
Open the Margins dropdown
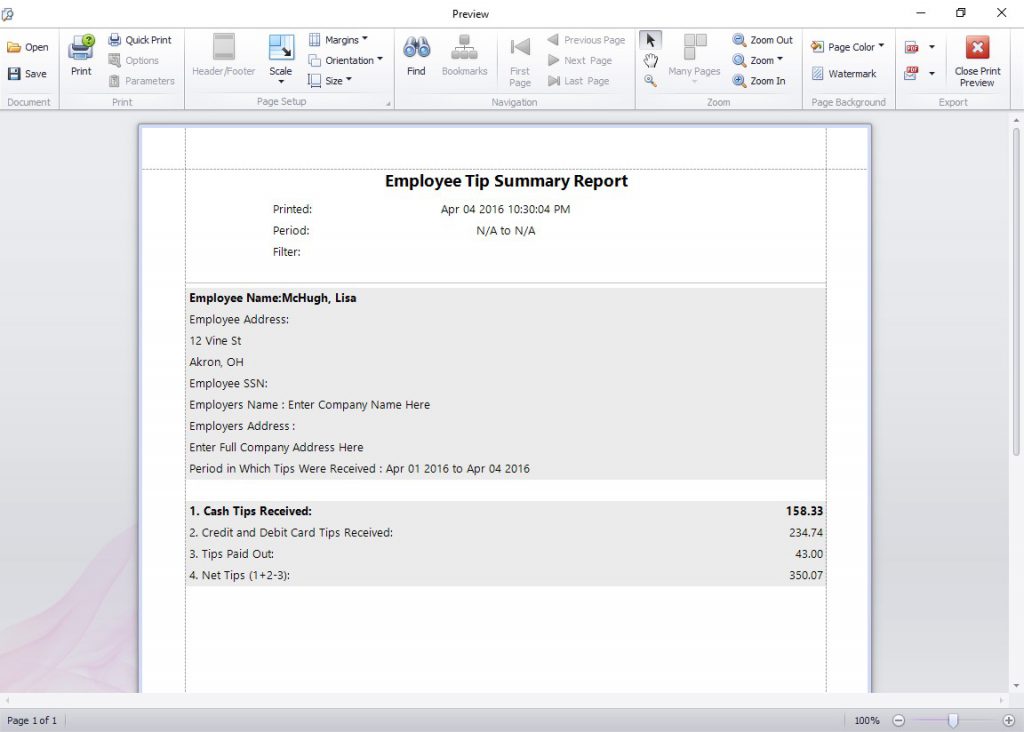click(344, 39)
